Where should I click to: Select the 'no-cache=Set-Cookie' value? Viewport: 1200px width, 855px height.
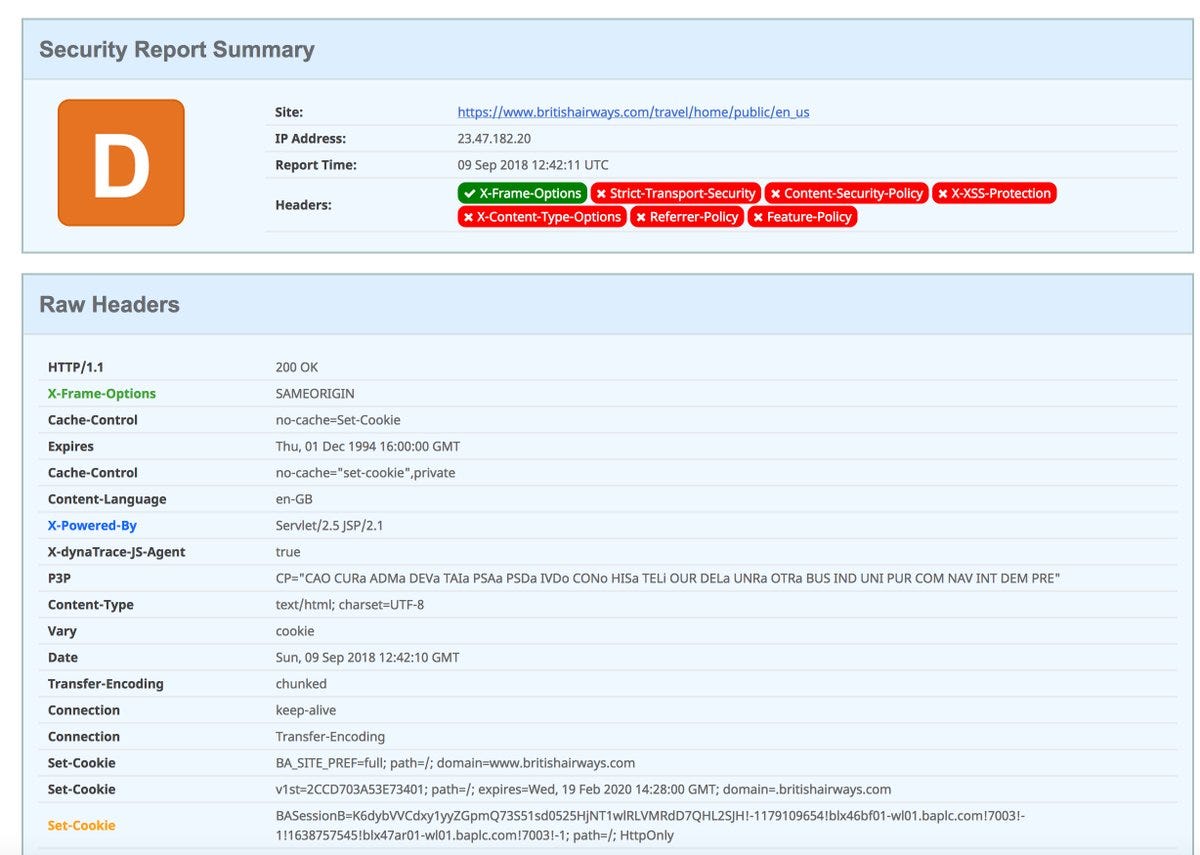tap(338, 420)
